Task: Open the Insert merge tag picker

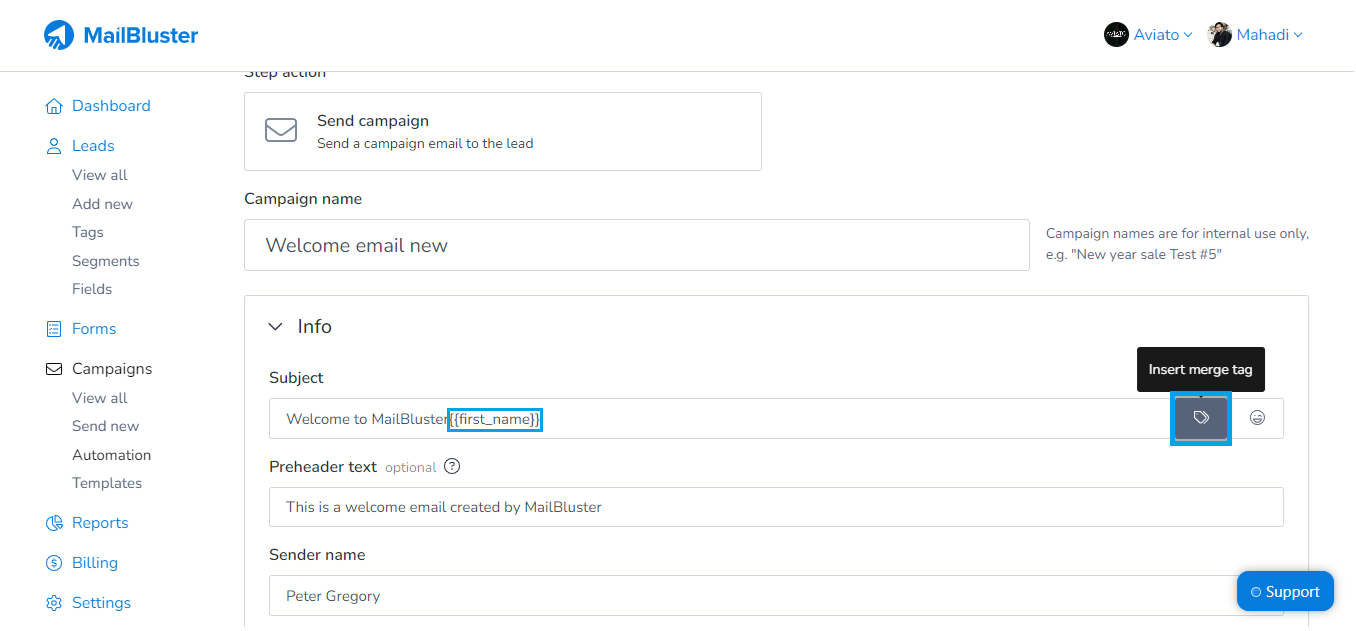Action: coord(1200,418)
